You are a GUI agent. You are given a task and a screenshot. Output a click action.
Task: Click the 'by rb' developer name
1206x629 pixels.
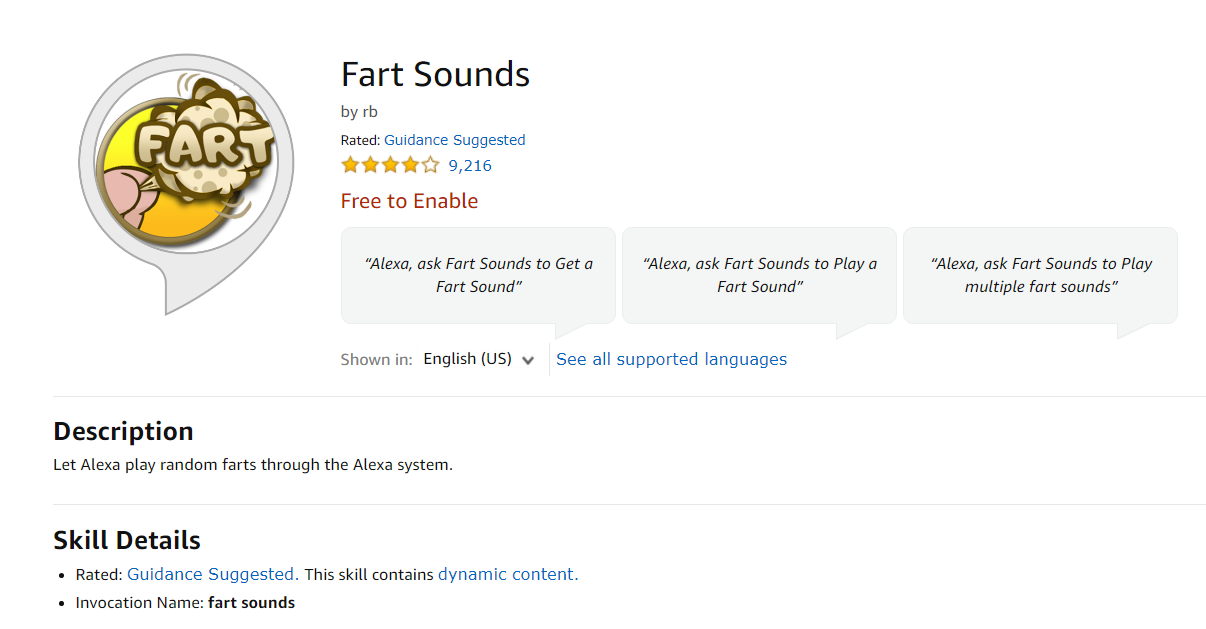click(359, 111)
